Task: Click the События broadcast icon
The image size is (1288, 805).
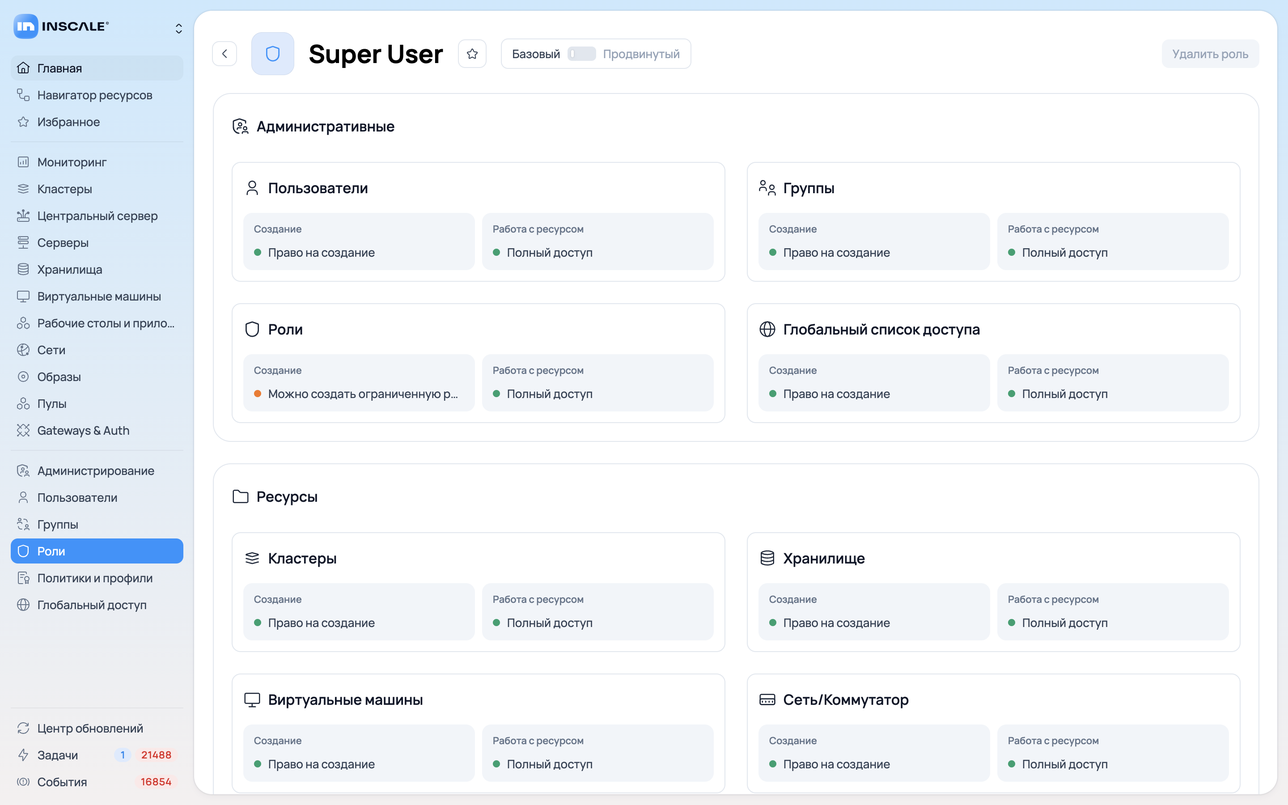Action: [23, 782]
